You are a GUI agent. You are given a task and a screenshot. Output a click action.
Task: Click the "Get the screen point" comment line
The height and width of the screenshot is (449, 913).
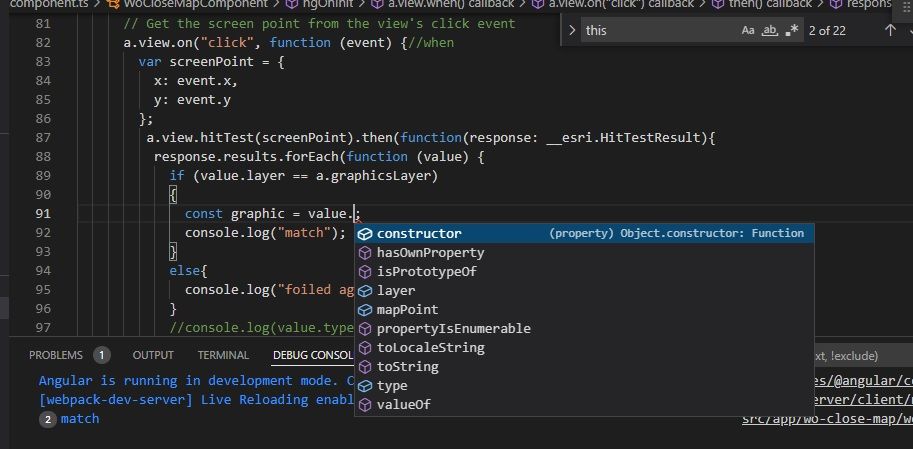[319, 24]
